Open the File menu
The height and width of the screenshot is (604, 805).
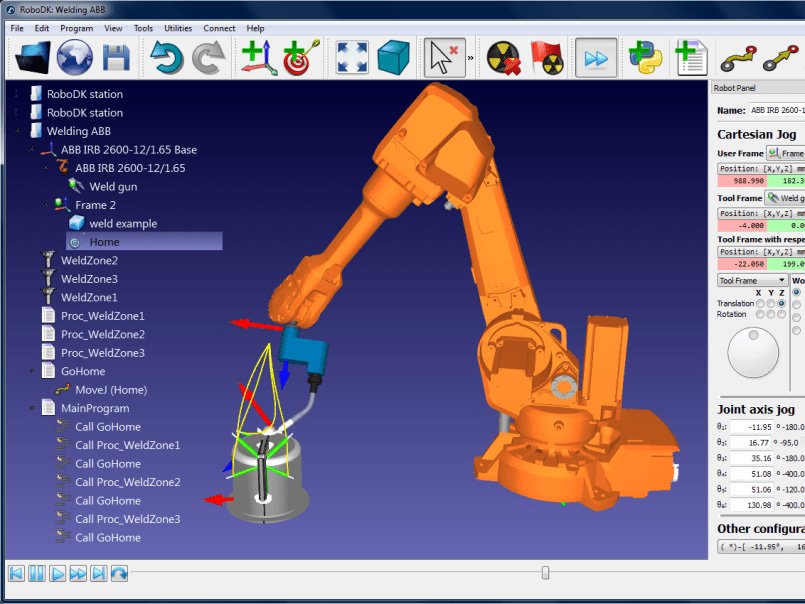click(17, 28)
